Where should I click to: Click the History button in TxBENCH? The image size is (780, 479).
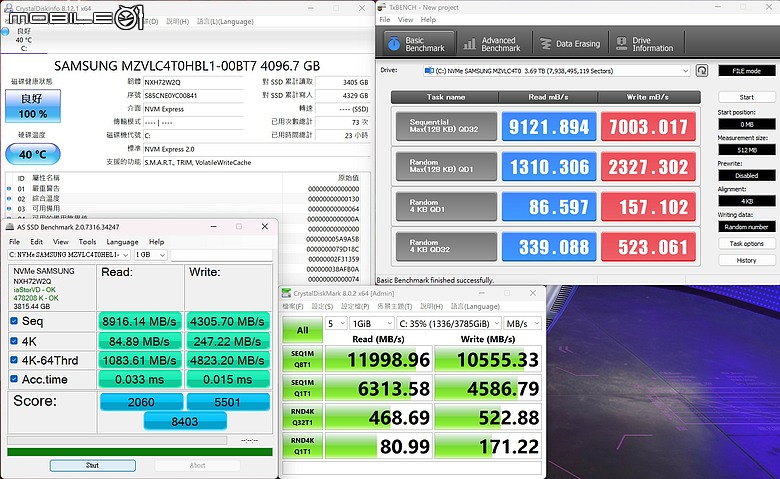pyautogui.click(x=747, y=260)
